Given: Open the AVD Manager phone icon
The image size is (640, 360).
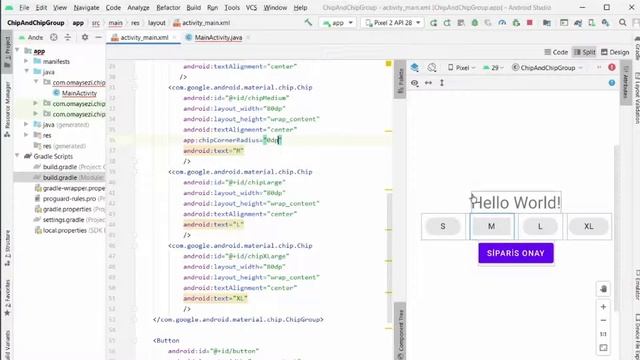Looking at the screenshot, I should (591, 23).
